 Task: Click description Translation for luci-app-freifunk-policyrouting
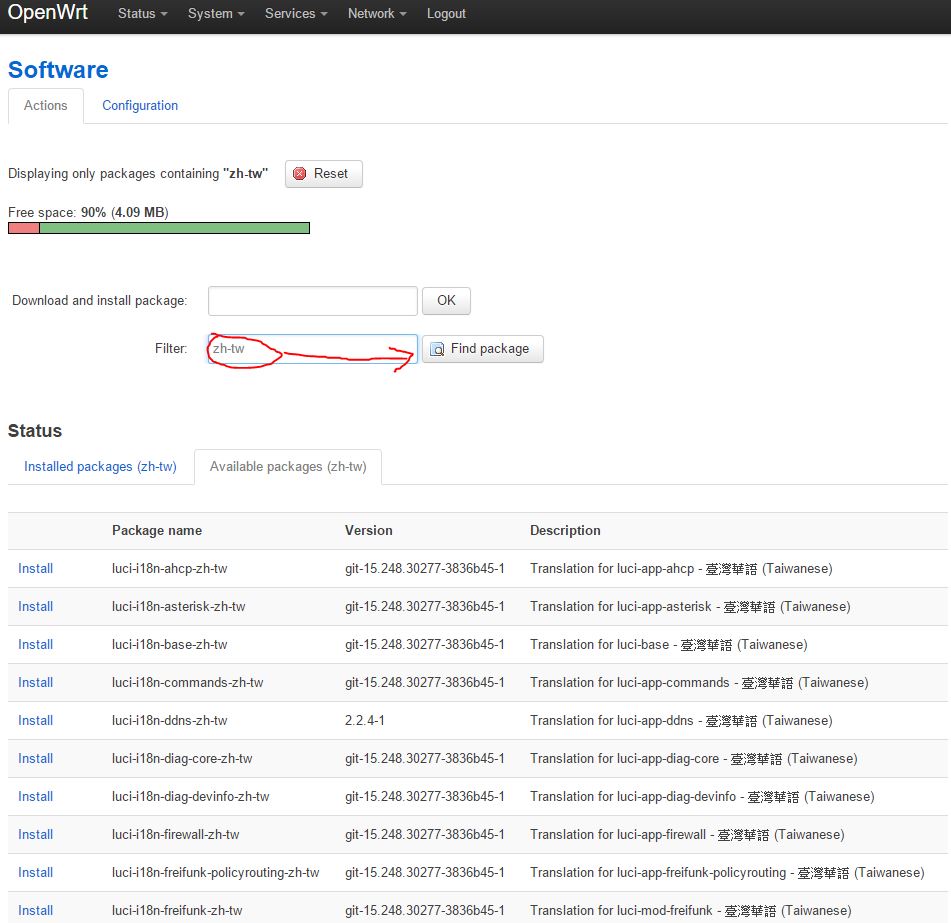point(727,873)
